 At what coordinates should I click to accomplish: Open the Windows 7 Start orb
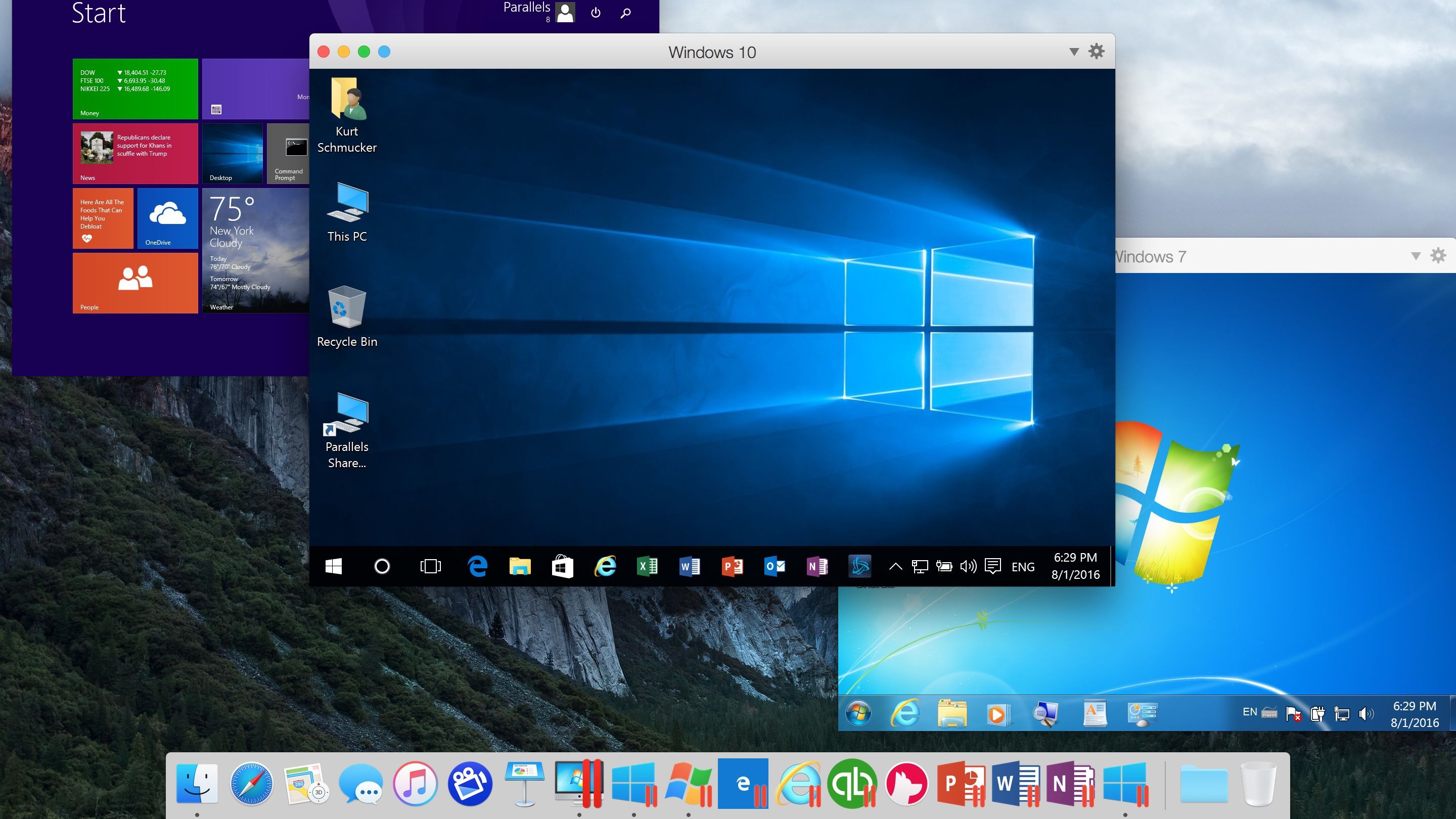coord(858,712)
